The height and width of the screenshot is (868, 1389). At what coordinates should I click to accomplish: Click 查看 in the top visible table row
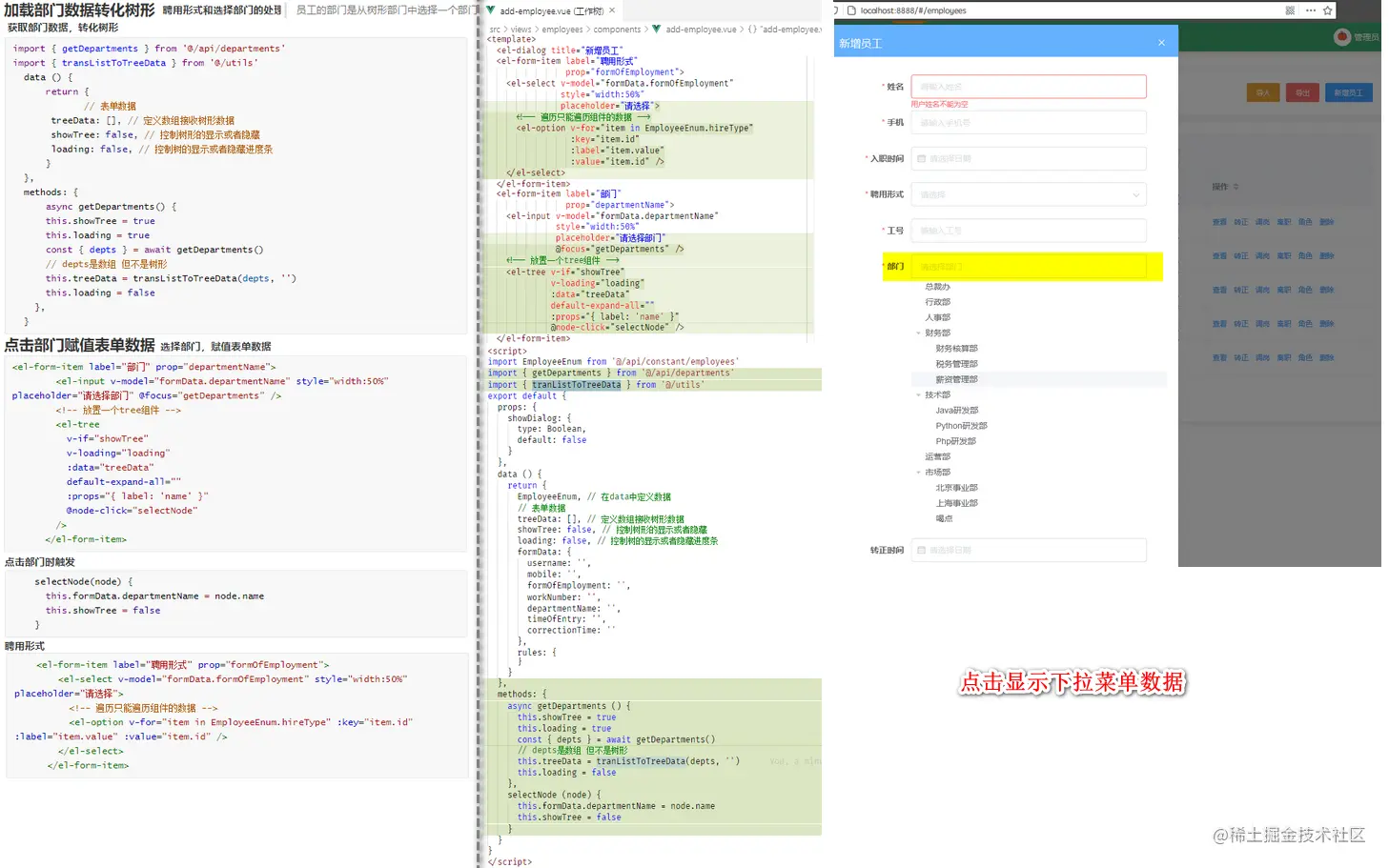[x=1219, y=222]
